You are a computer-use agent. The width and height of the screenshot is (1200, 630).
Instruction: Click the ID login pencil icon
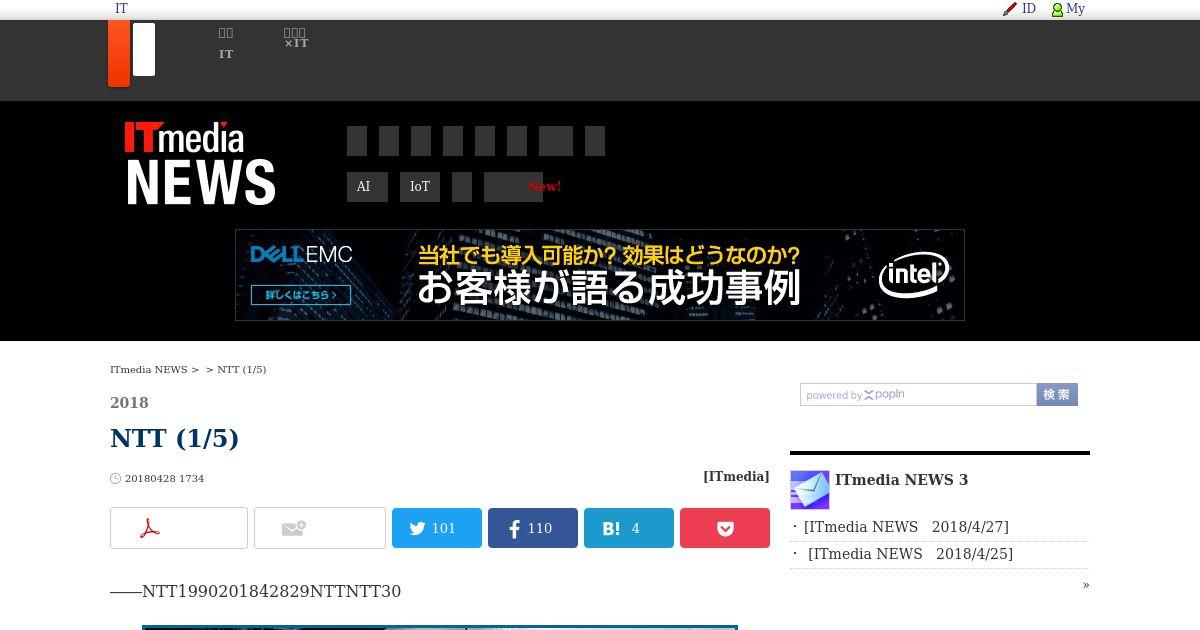point(1010,9)
